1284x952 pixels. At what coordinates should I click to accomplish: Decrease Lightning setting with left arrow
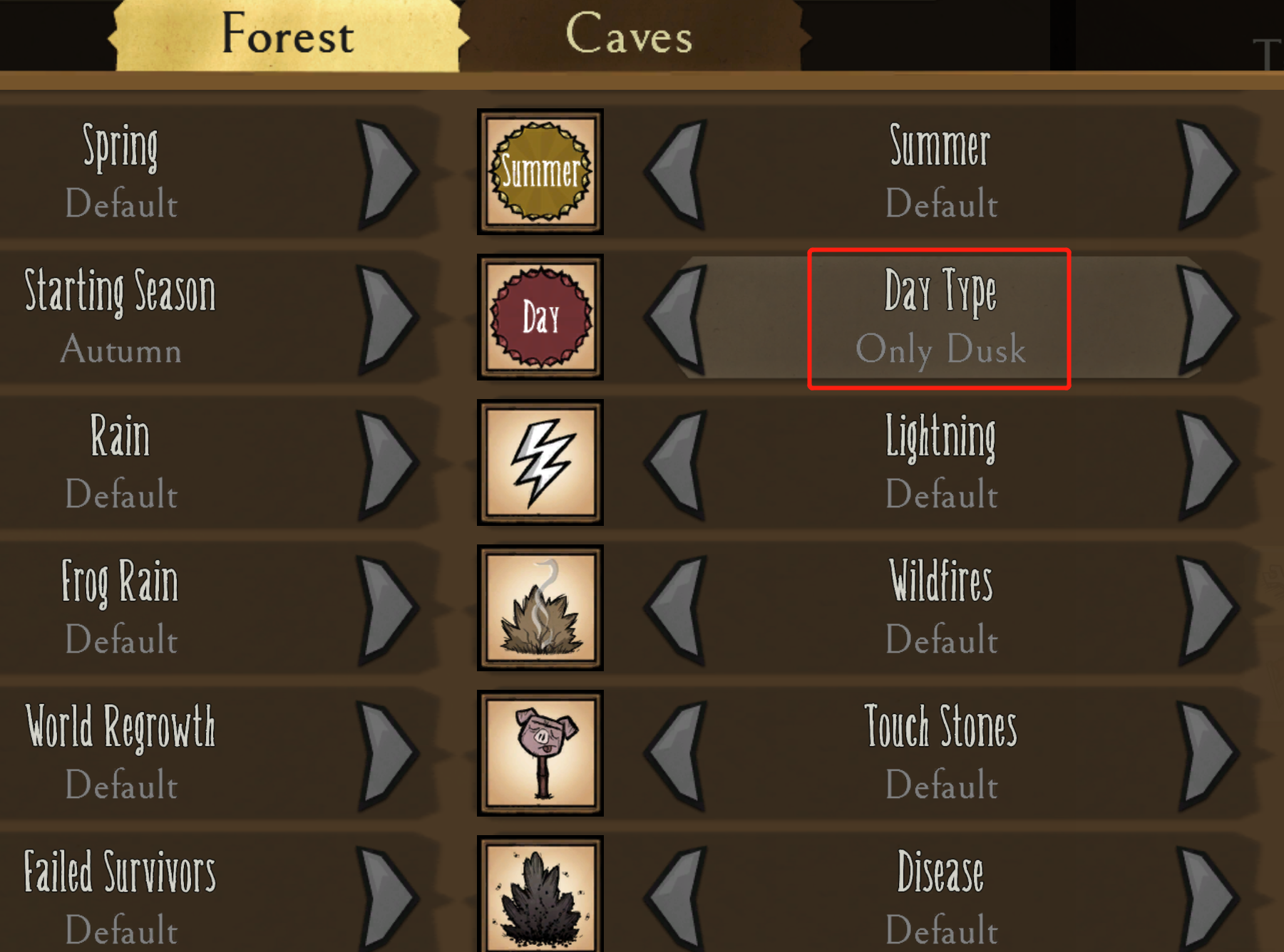674,463
